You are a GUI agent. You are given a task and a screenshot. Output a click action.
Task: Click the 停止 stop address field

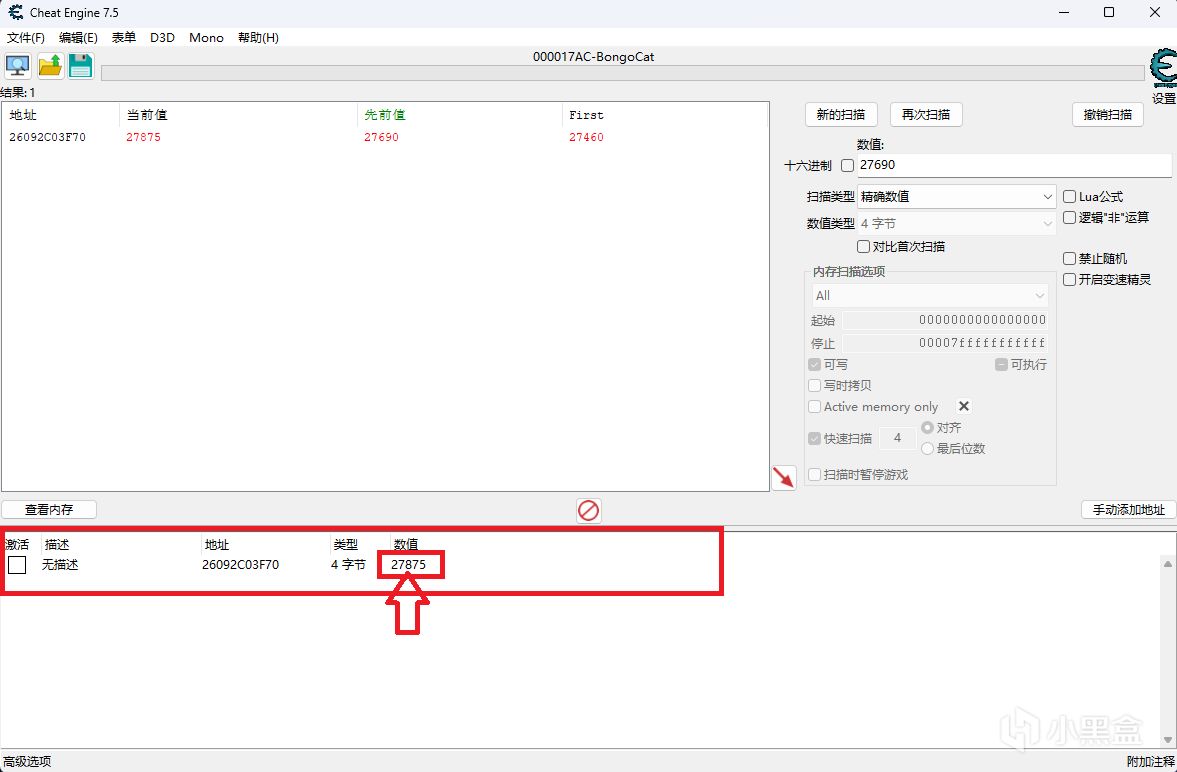pos(945,343)
